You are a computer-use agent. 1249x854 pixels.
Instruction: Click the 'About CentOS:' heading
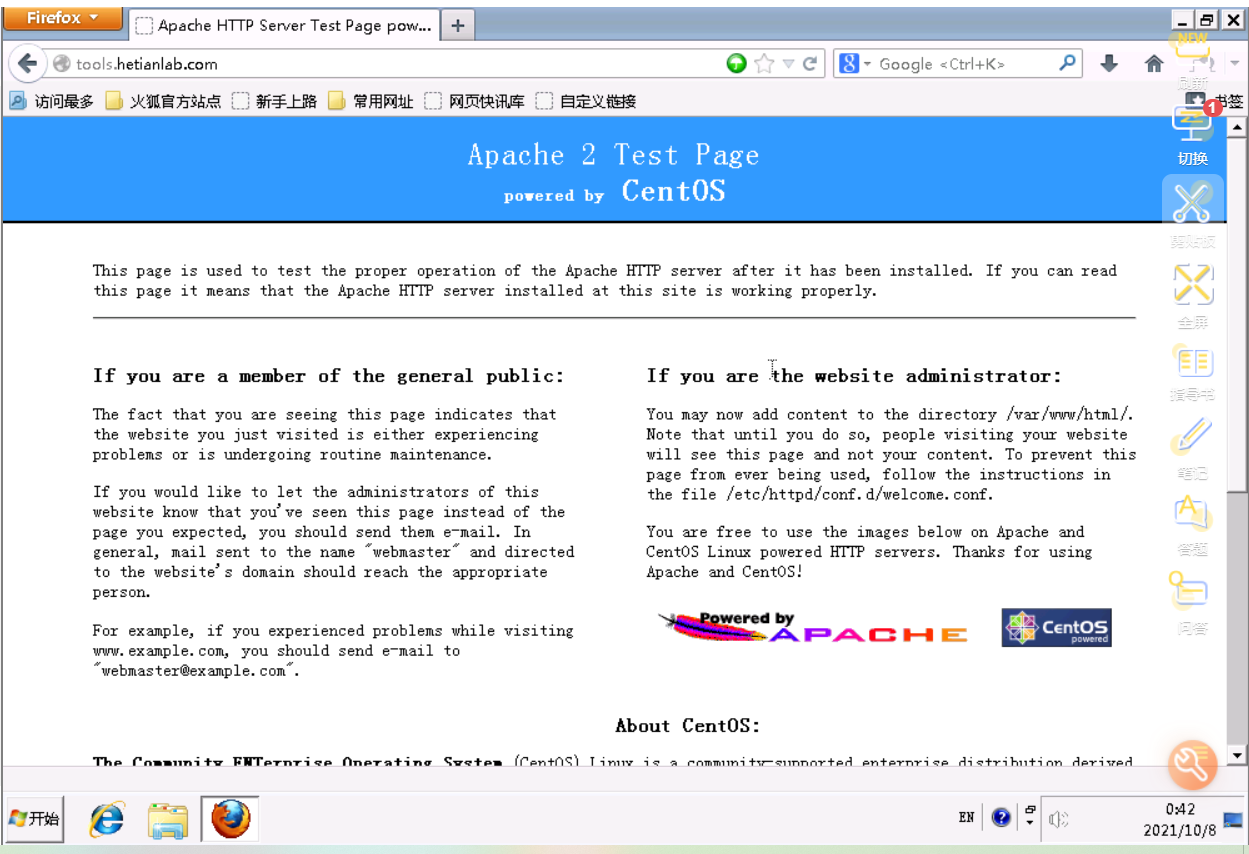coord(687,726)
